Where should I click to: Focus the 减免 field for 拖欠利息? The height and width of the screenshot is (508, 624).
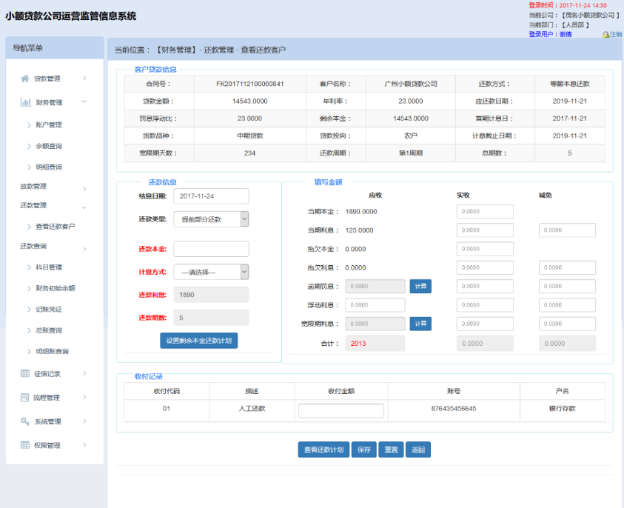567,267
